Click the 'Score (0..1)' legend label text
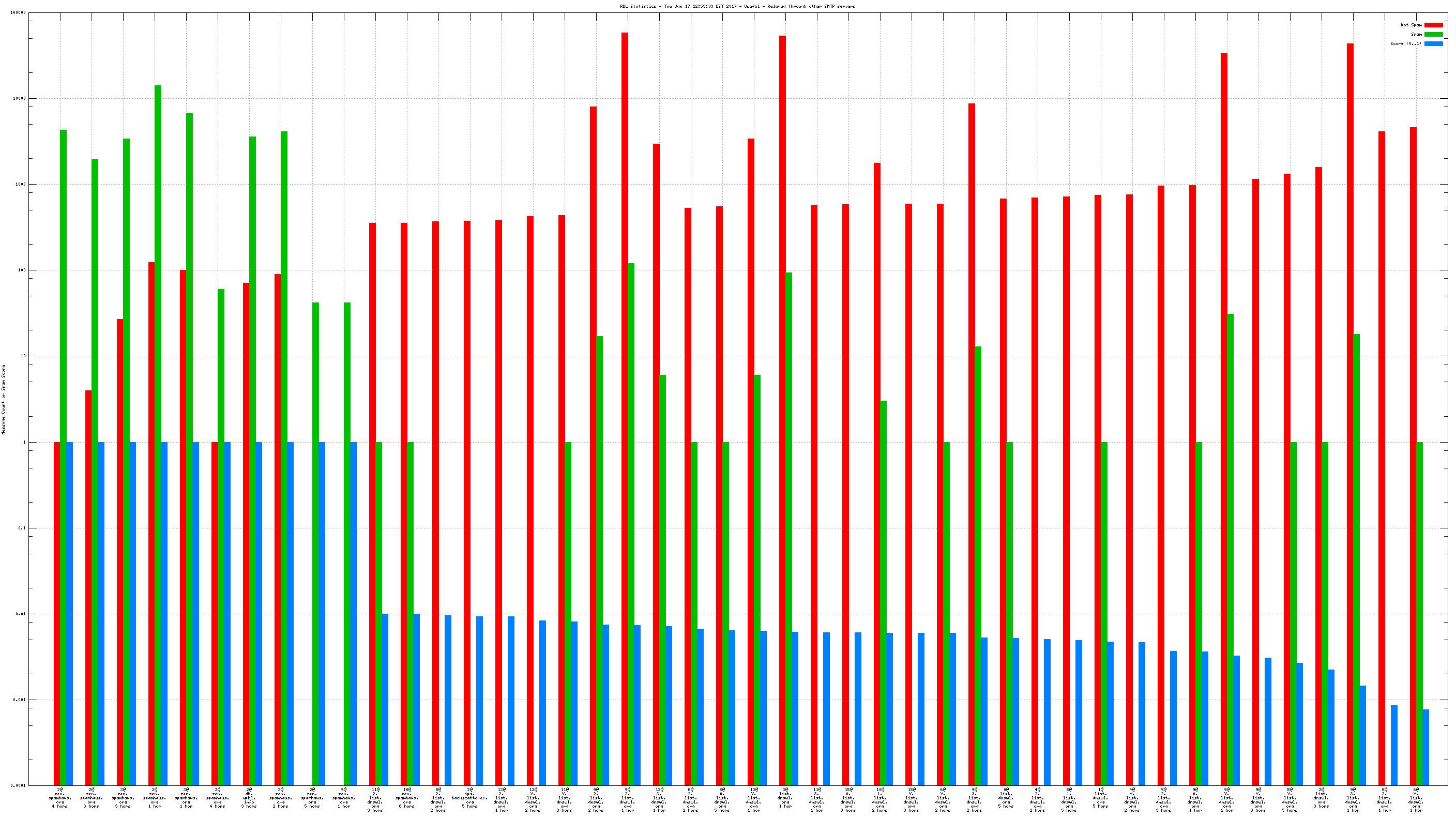This screenshot has height=819, width=1456. tap(1406, 43)
